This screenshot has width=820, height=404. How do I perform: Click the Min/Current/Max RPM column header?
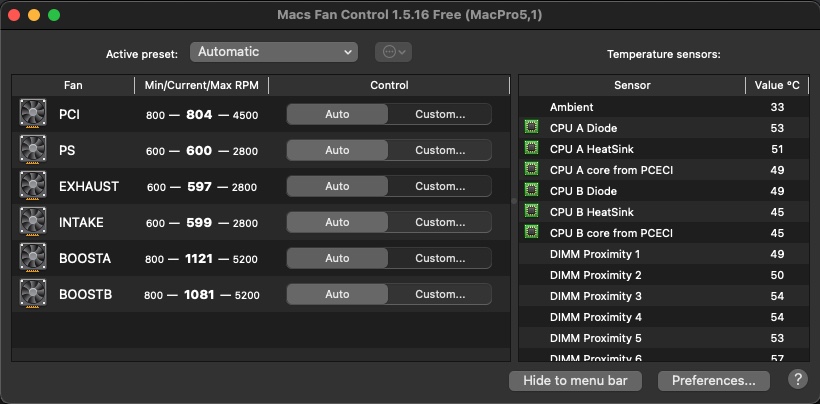pyautogui.click(x=201, y=86)
